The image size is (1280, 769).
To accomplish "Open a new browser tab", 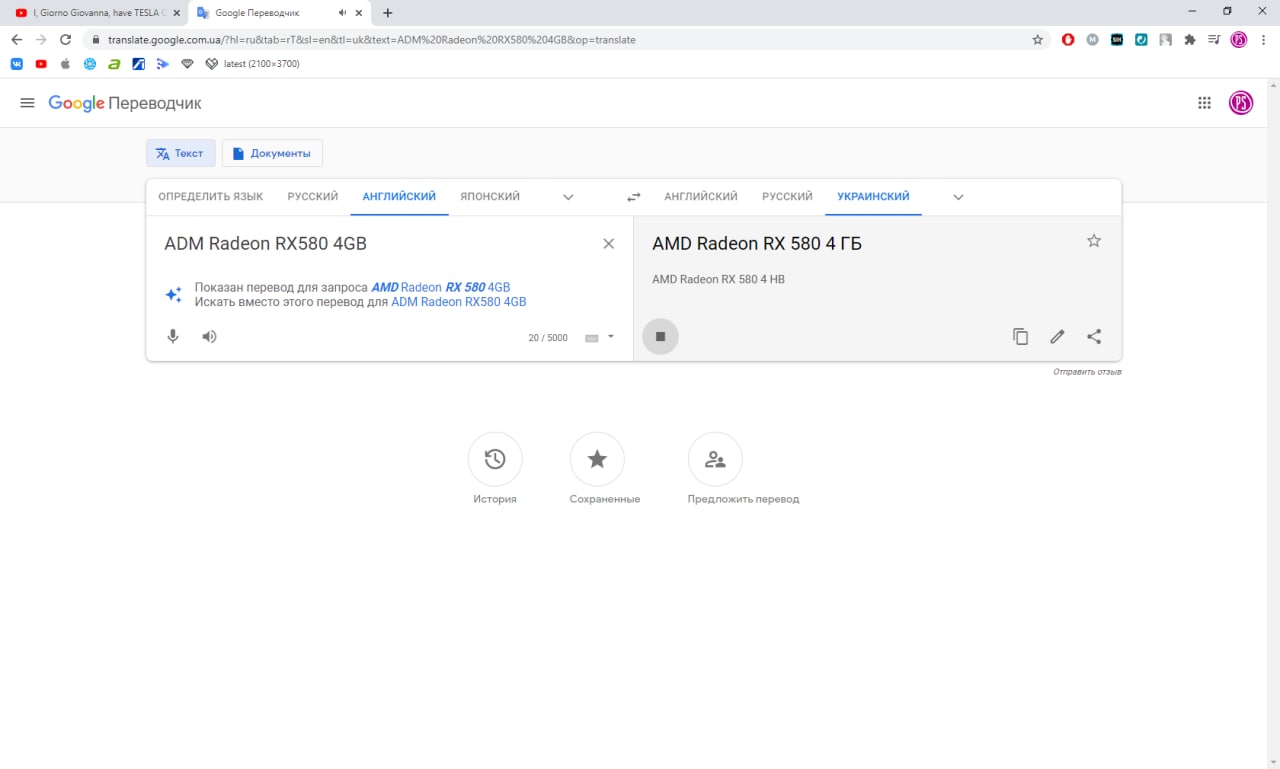I will (x=388, y=13).
